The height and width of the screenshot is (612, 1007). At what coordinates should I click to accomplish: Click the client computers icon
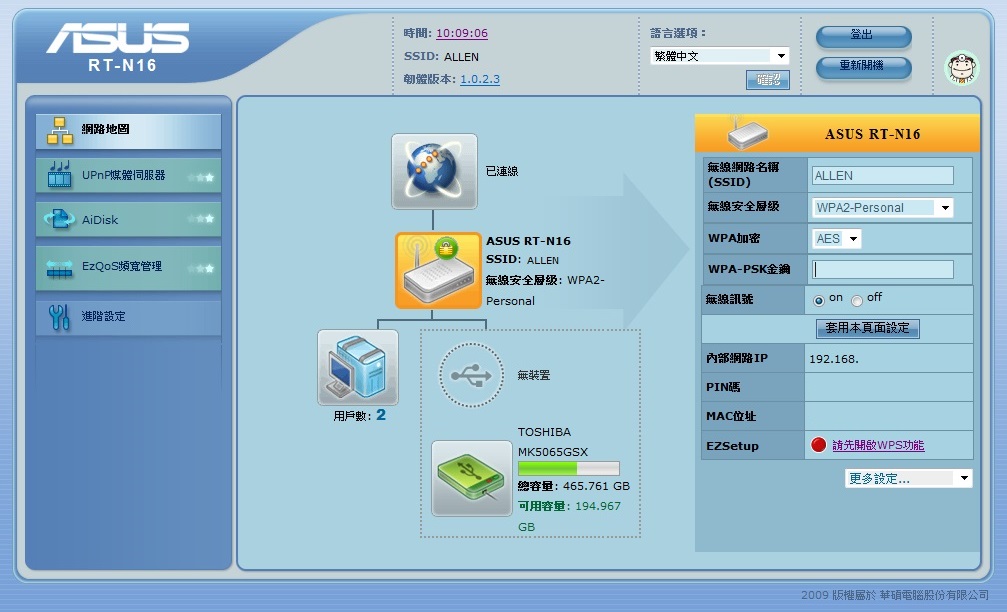pyautogui.click(x=358, y=367)
